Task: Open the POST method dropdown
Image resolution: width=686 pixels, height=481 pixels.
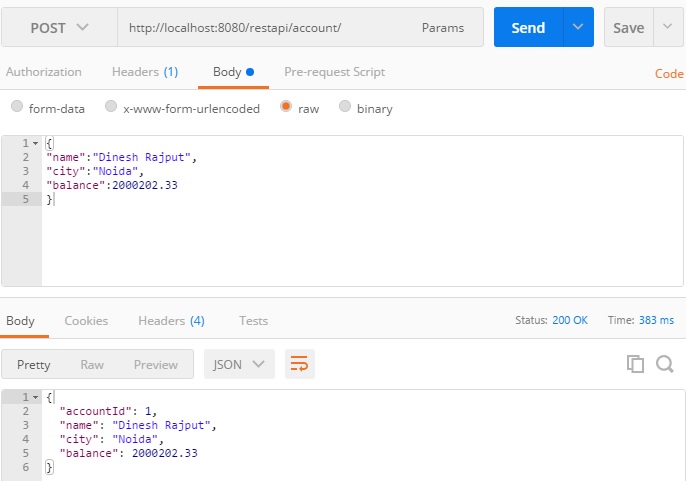Action: (59, 27)
